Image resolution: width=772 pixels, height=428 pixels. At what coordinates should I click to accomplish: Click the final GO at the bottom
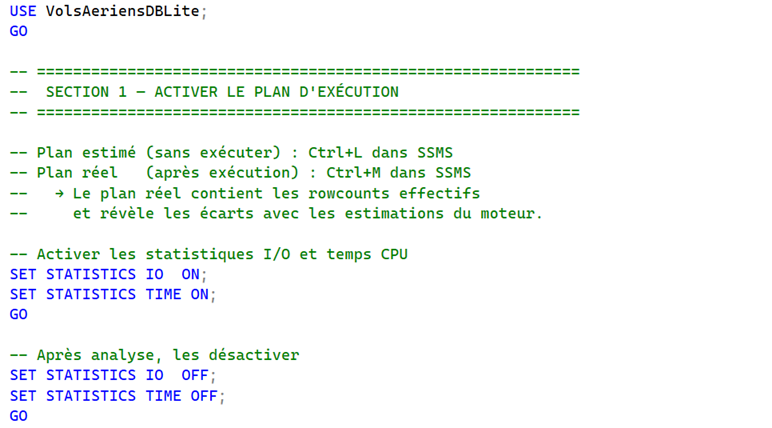click(19, 416)
